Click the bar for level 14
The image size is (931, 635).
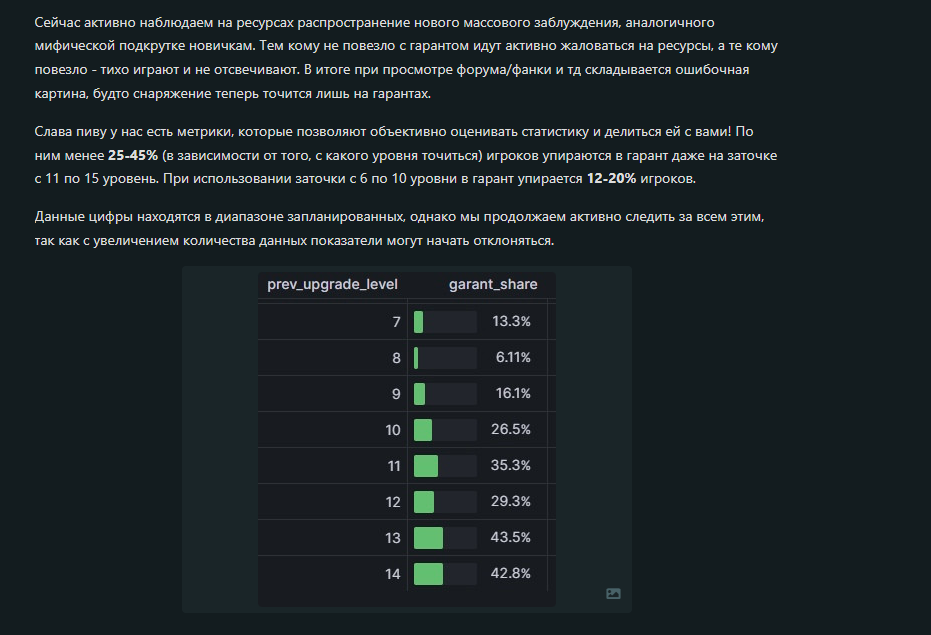[428, 574]
